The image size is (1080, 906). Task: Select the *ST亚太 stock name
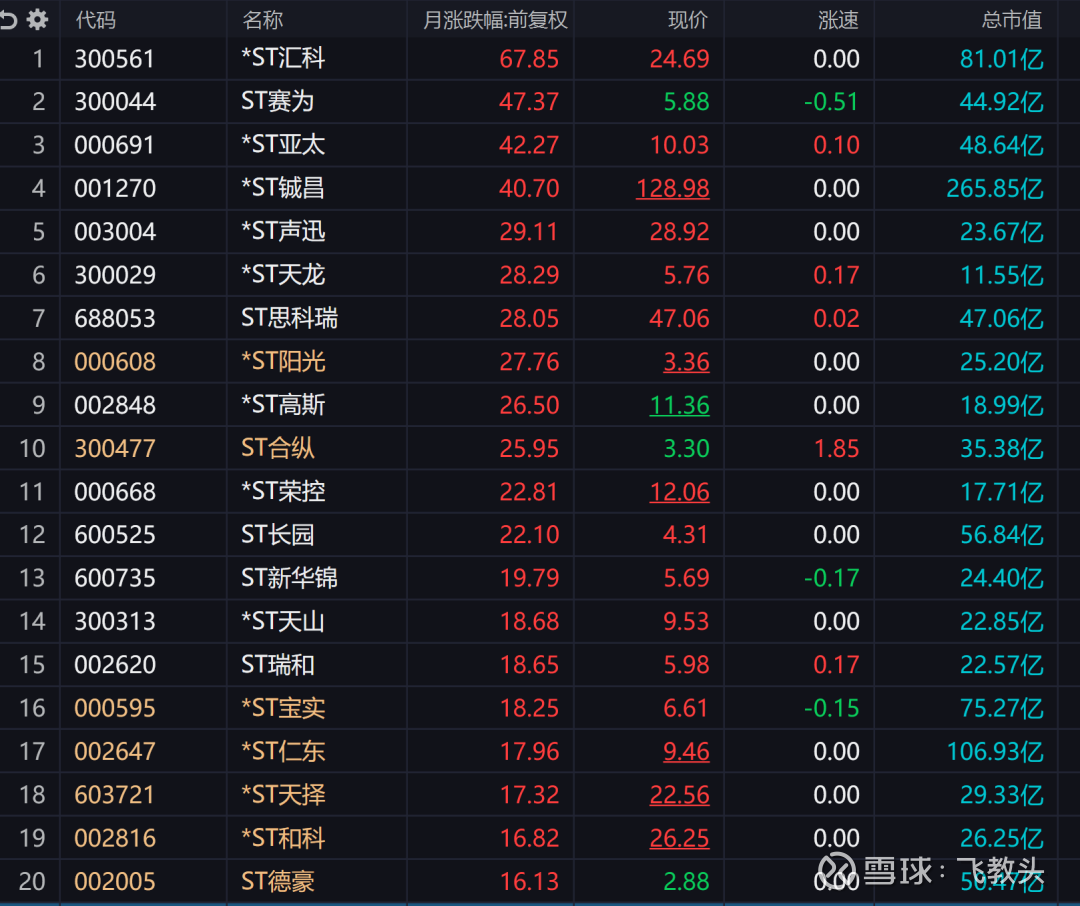tap(283, 145)
